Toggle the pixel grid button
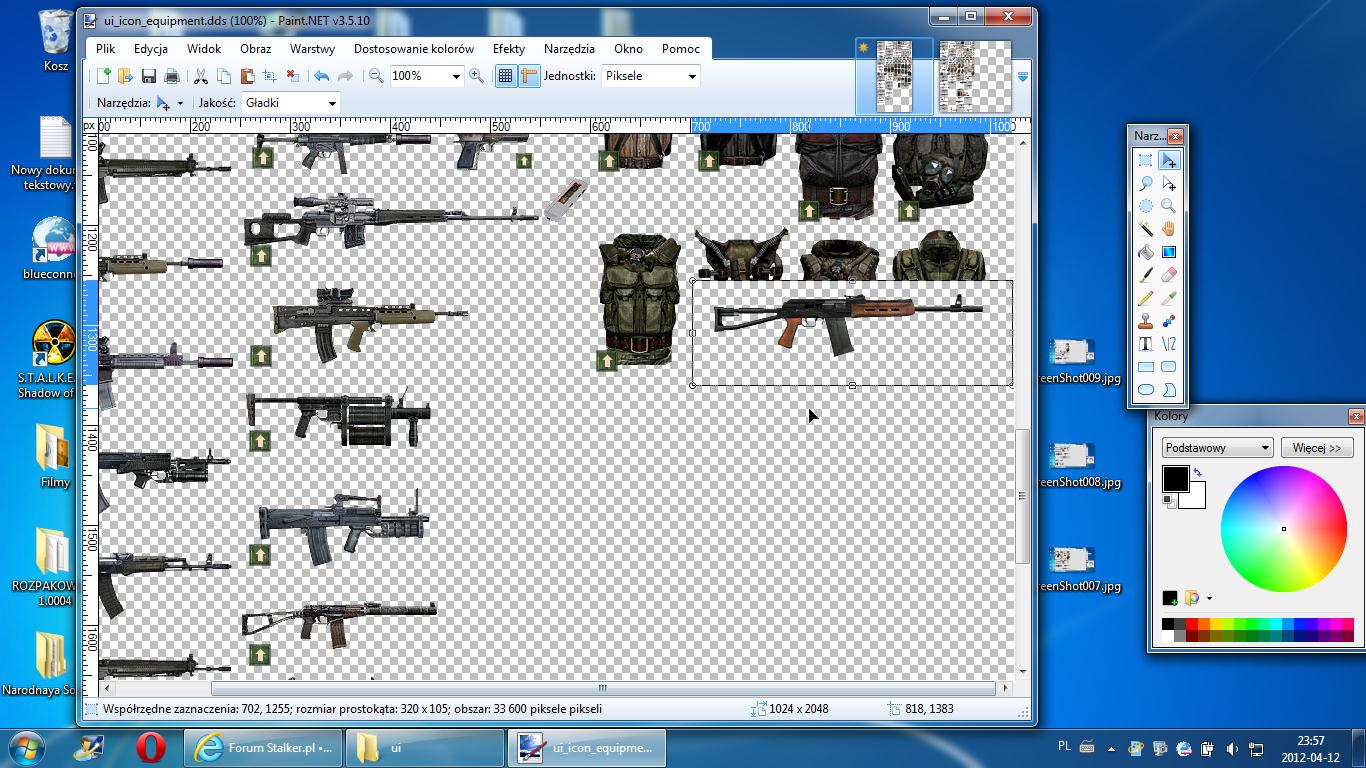1366x768 pixels. (505, 76)
